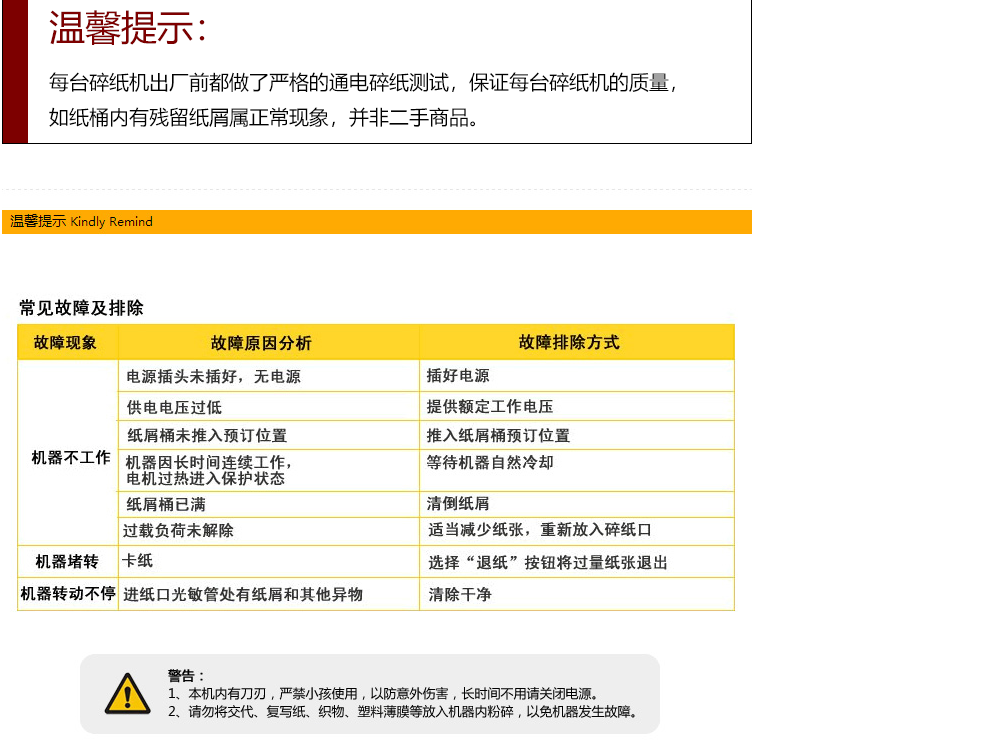Click the 电源插头未插好，无电源 cell
Screen dimensions: 984x742
(213, 377)
